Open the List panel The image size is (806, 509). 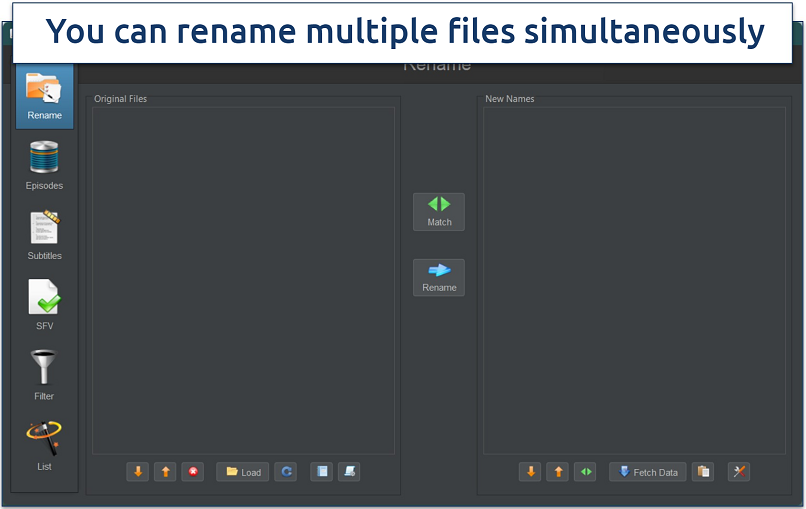point(44,445)
